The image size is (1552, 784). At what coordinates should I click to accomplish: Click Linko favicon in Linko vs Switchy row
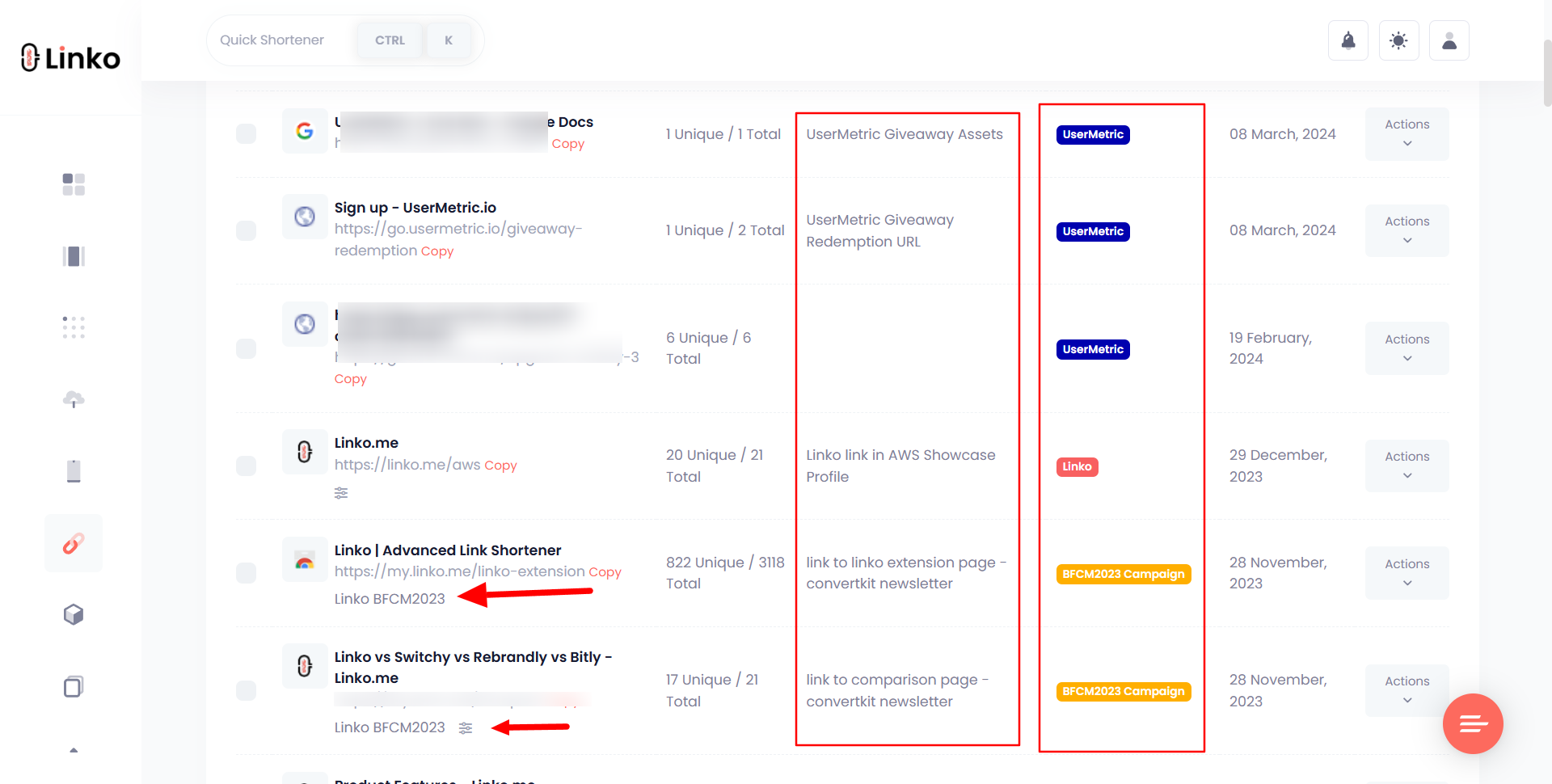(305, 666)
